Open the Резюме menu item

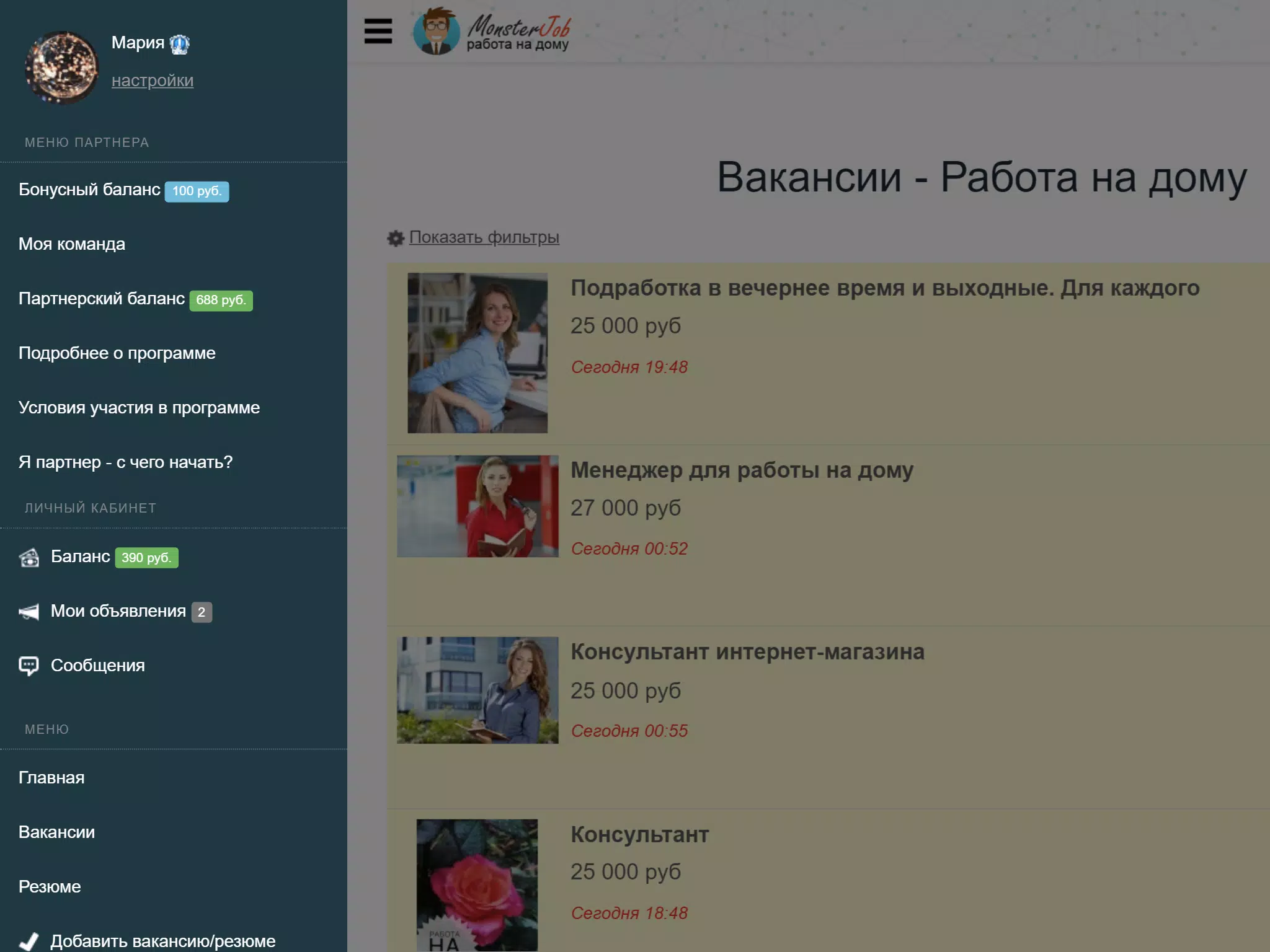pos(50,887)
